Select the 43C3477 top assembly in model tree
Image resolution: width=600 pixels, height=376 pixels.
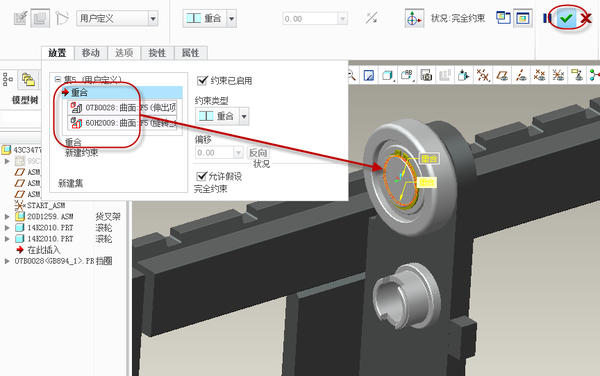coord(21,150)
